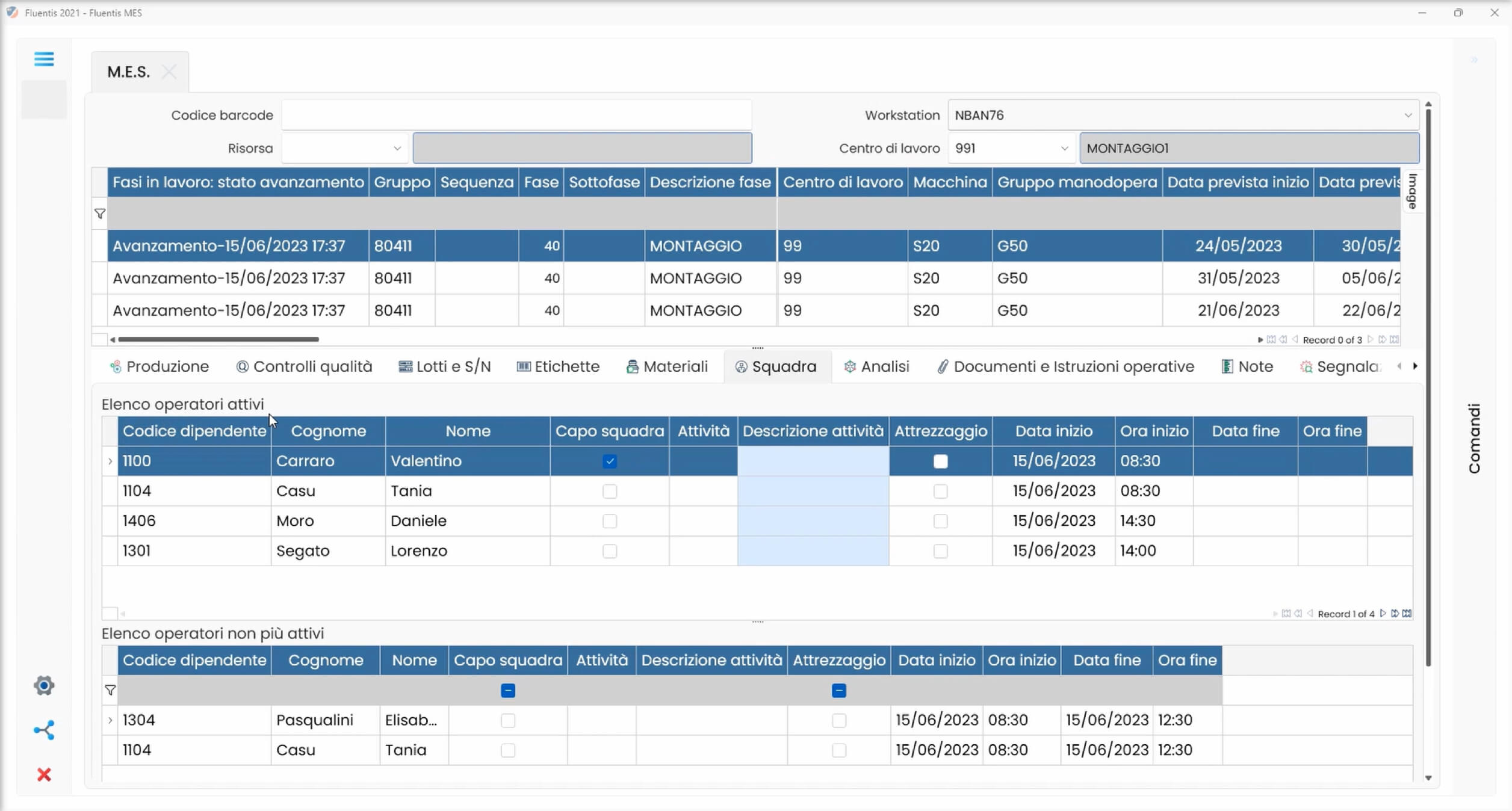Select the Squadra tab
The image size is (1512, 811).
coord(776,366)
